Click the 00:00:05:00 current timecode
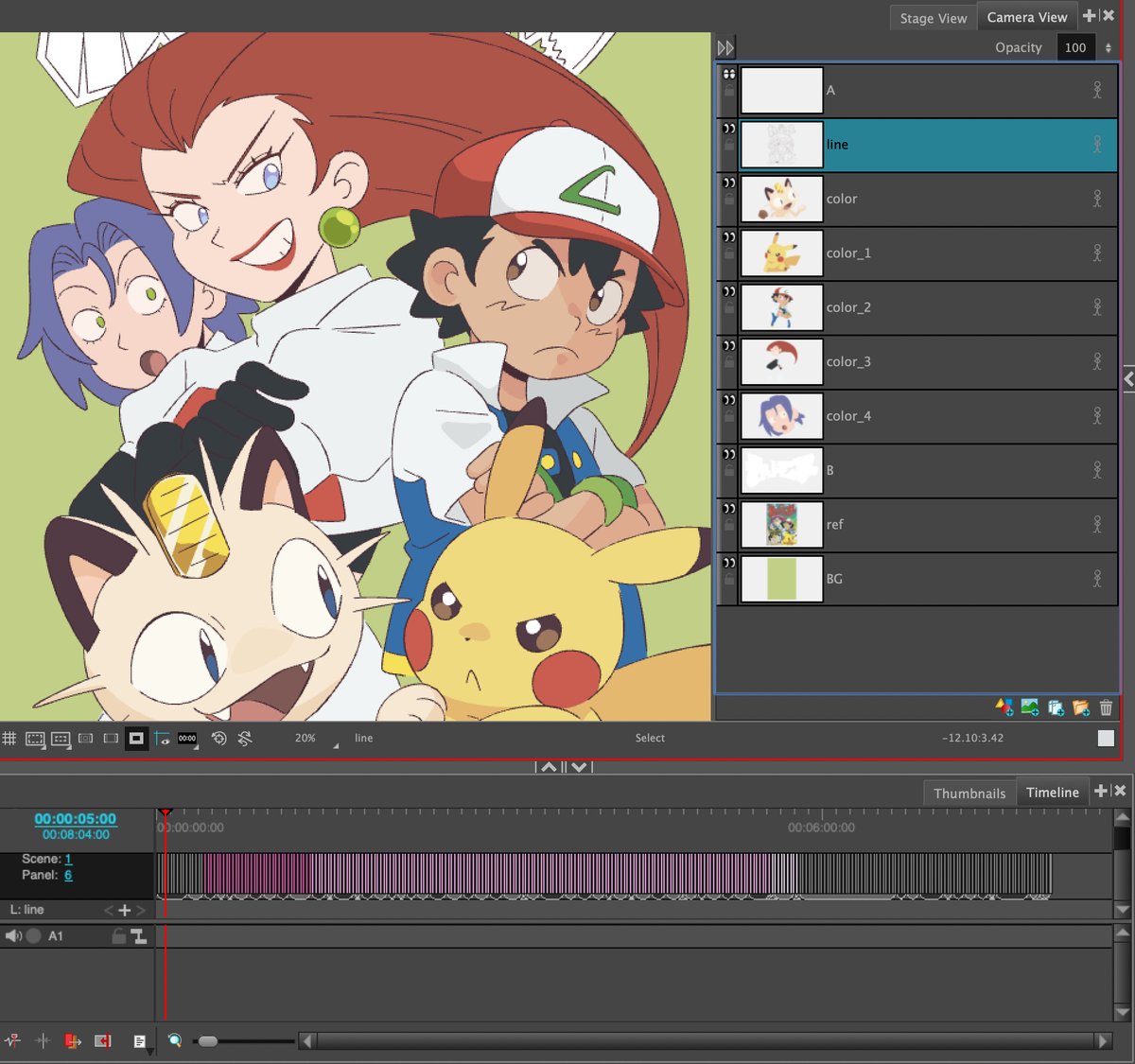 [76, 819]
